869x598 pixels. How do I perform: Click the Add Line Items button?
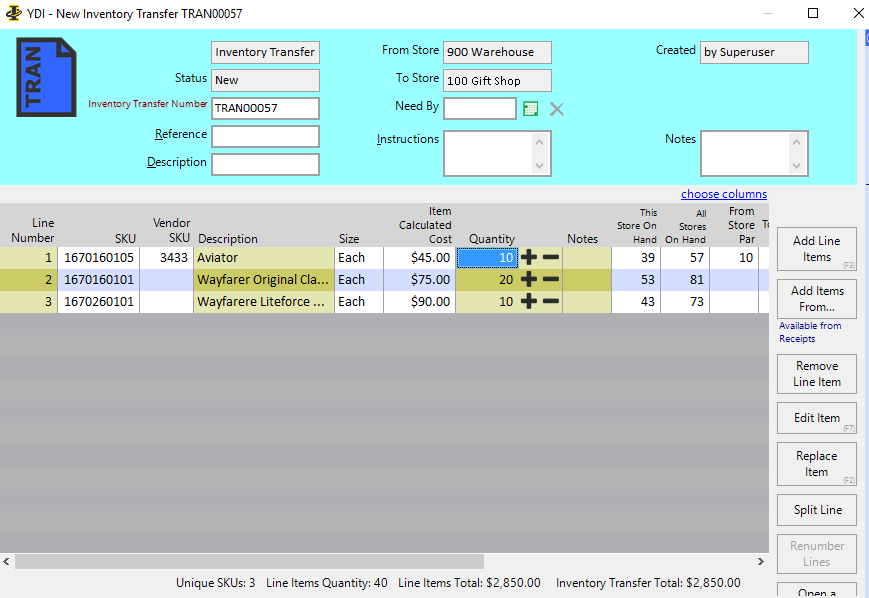click(x=816, y=249)
